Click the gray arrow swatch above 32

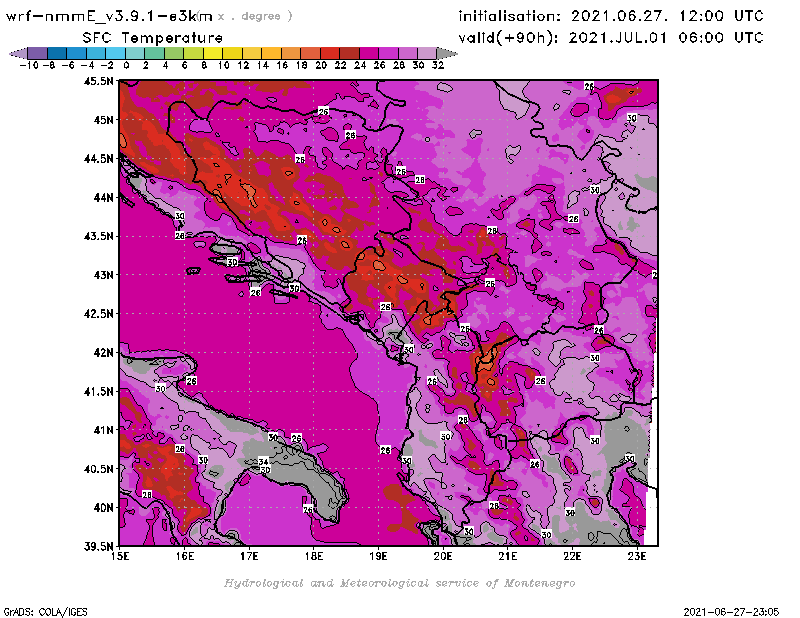pyautogui.click(x=447, y=53)
